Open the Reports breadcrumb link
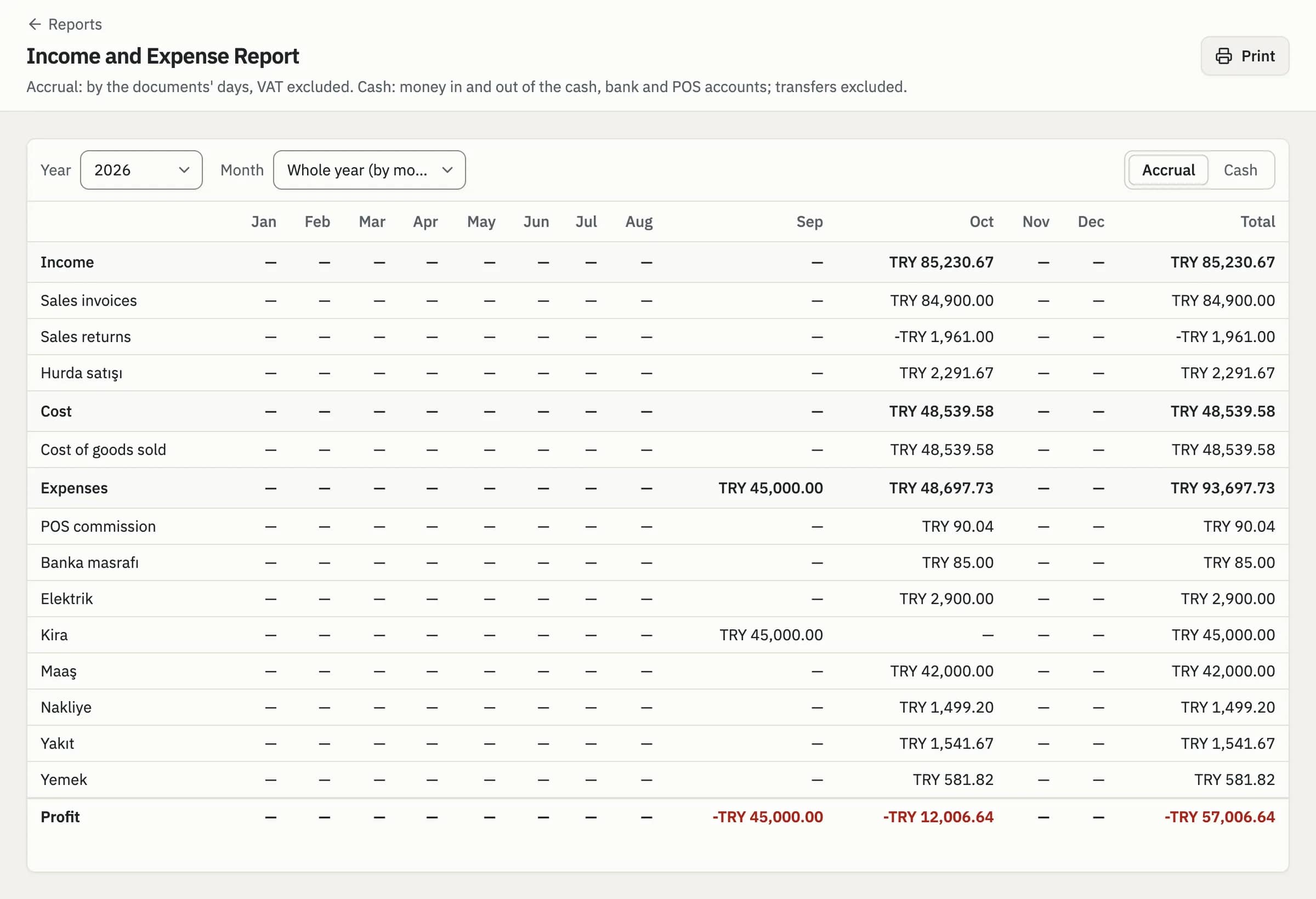This screenshot has width=1316, height=899. [75, 24]
